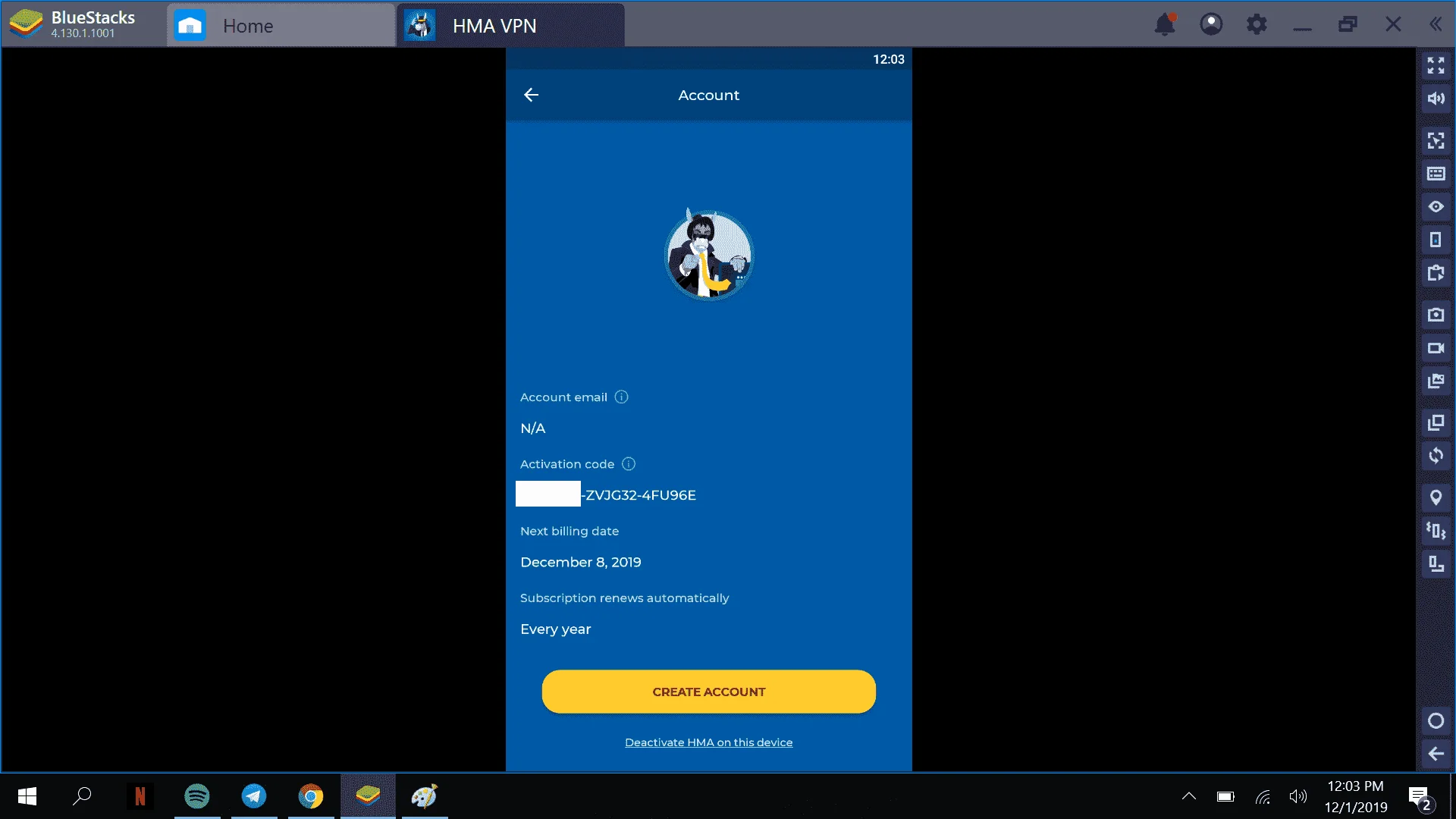Click the battery icon in tray

1225,796
